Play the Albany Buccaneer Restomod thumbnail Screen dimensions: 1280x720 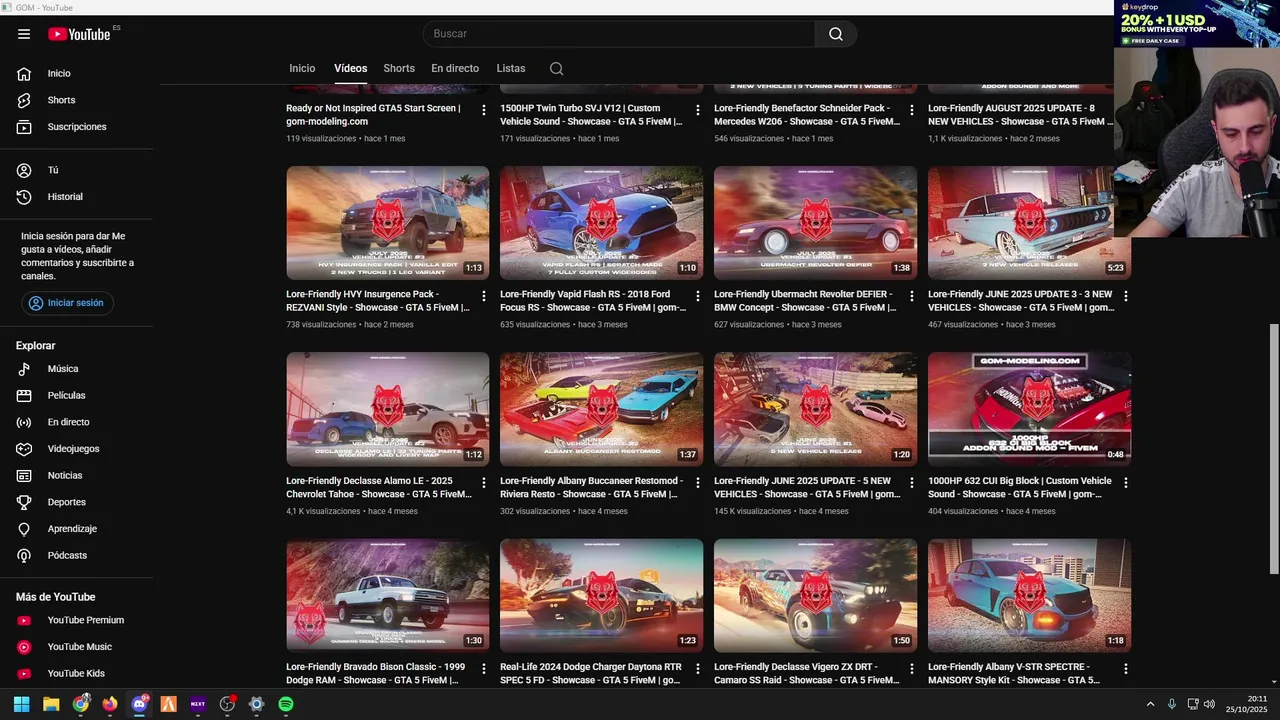pyautogui.click(x=601, y=409)
